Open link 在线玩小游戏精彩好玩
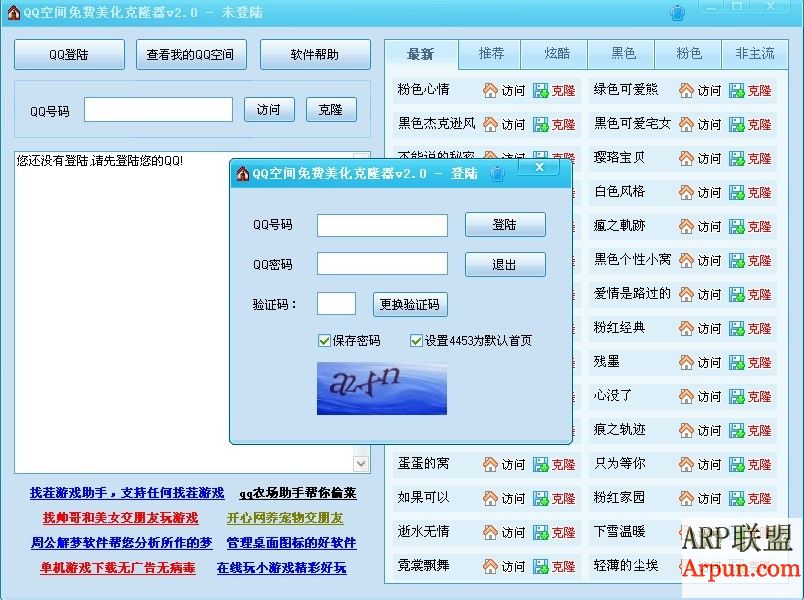The height and width of the screenshot is (600, 804). click(282, 568)
